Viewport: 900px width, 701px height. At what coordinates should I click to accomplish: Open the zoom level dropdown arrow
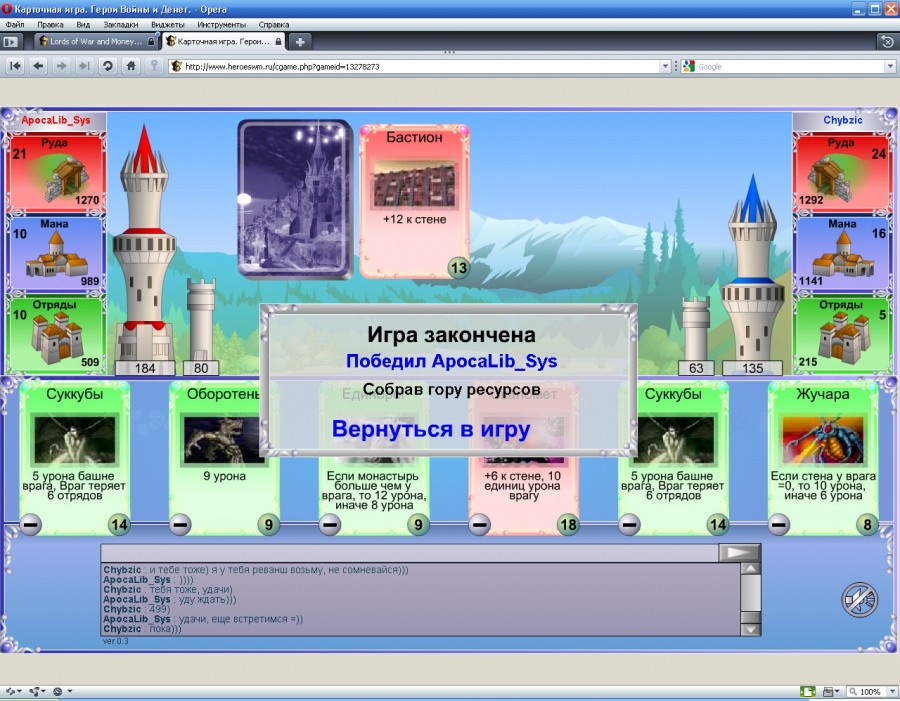pos(892,691)
